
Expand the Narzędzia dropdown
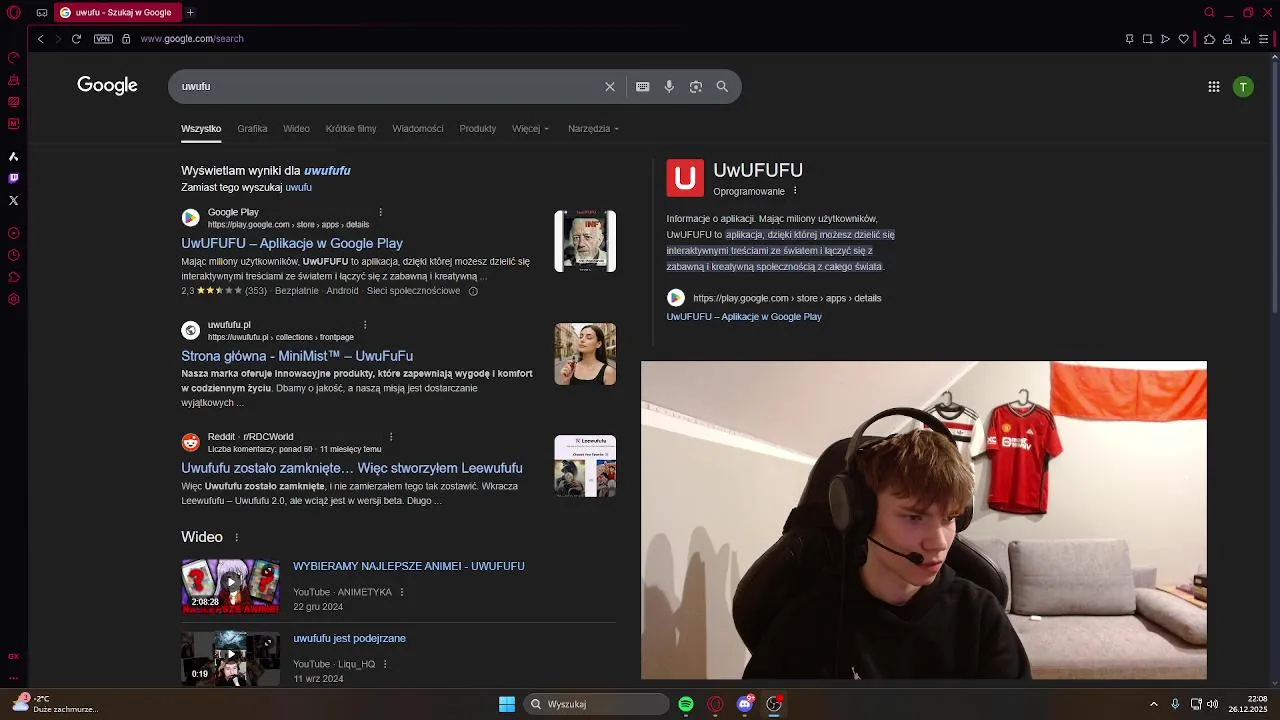point(593,129)
